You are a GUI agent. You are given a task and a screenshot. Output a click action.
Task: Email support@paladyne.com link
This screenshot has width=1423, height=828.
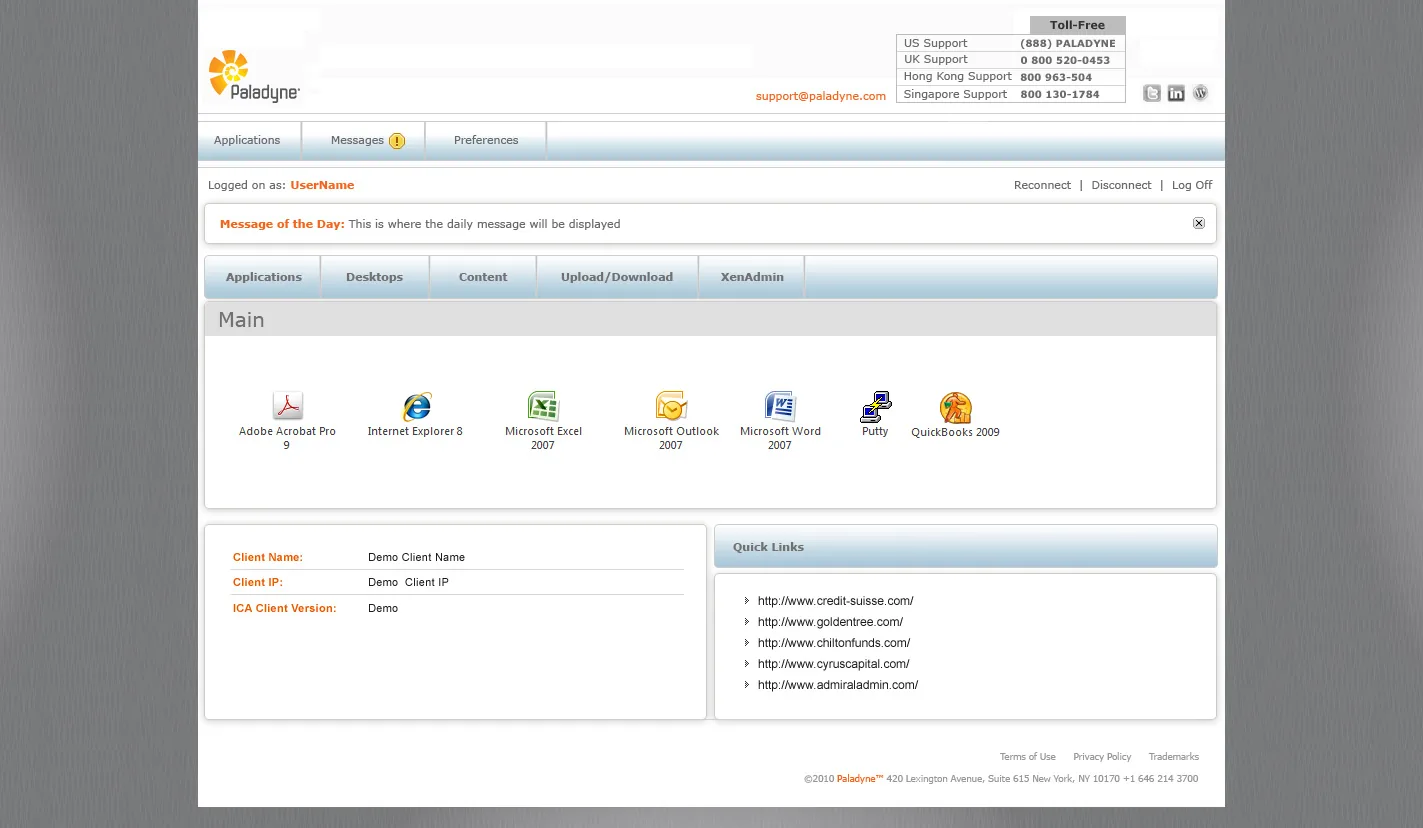[821, 96]
